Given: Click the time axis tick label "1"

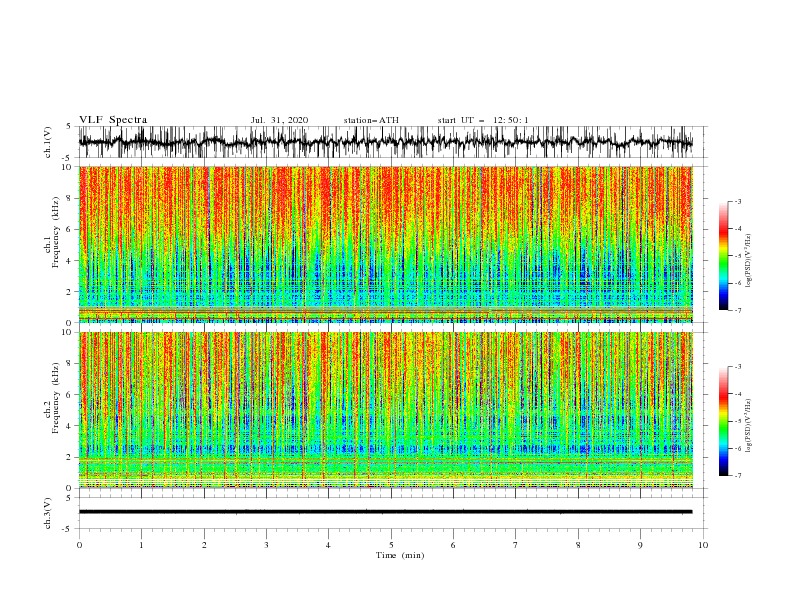Looking at the screenshot, I should pyautogui.click(x=141, y=545).
